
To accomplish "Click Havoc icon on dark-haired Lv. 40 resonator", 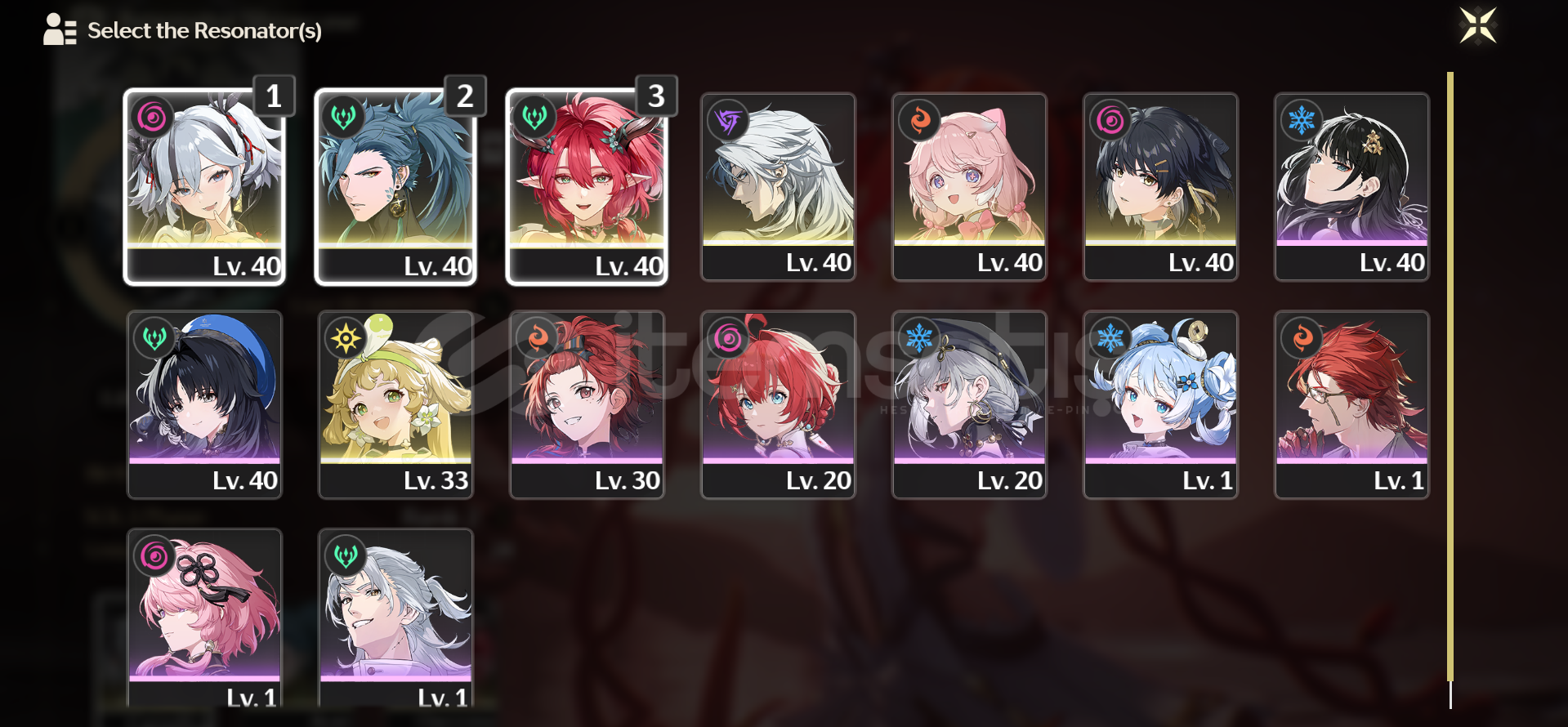I will coord(1110,121).
